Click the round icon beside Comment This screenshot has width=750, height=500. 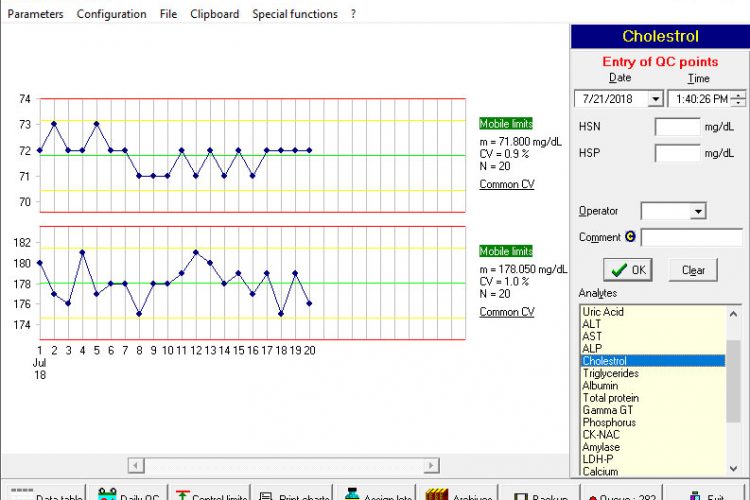(630, 237)
